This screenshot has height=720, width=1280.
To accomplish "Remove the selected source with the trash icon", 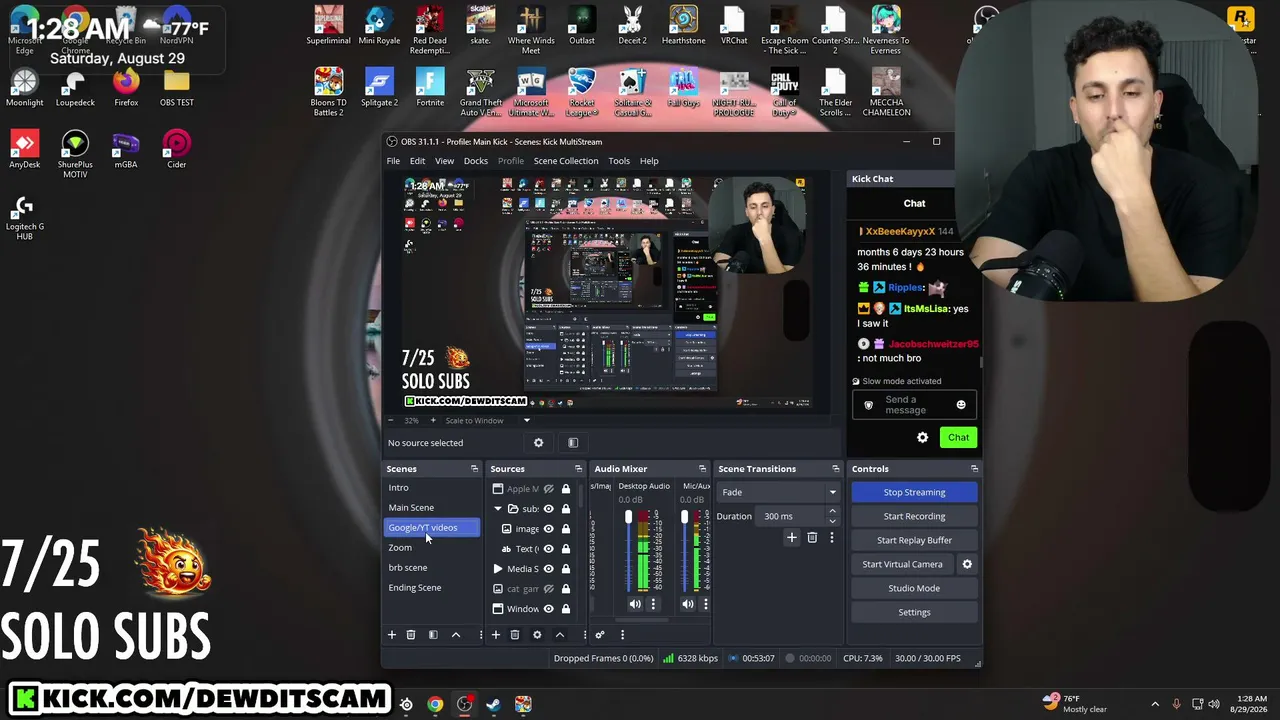I will point(515,635).
